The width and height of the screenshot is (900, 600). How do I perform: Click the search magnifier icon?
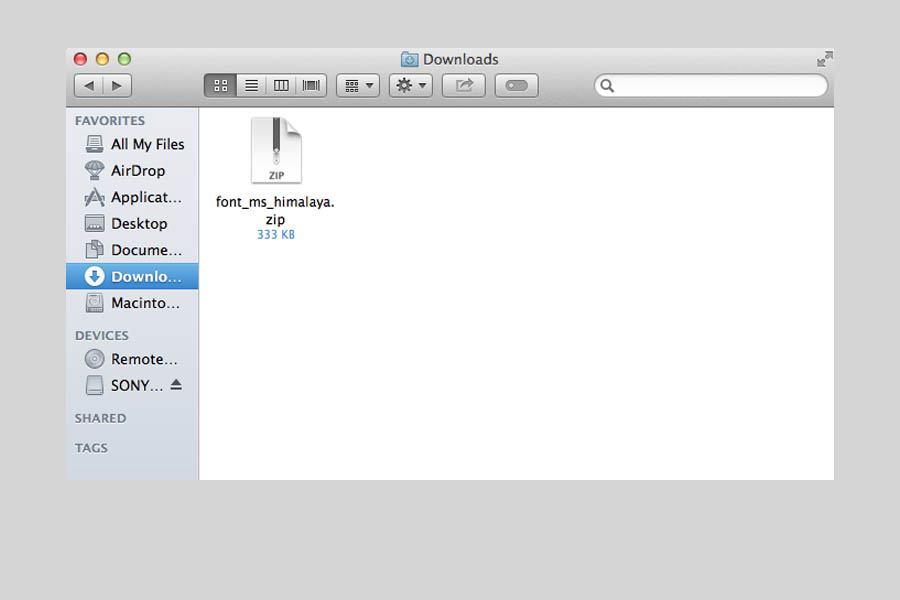click(x=607, y=86)
